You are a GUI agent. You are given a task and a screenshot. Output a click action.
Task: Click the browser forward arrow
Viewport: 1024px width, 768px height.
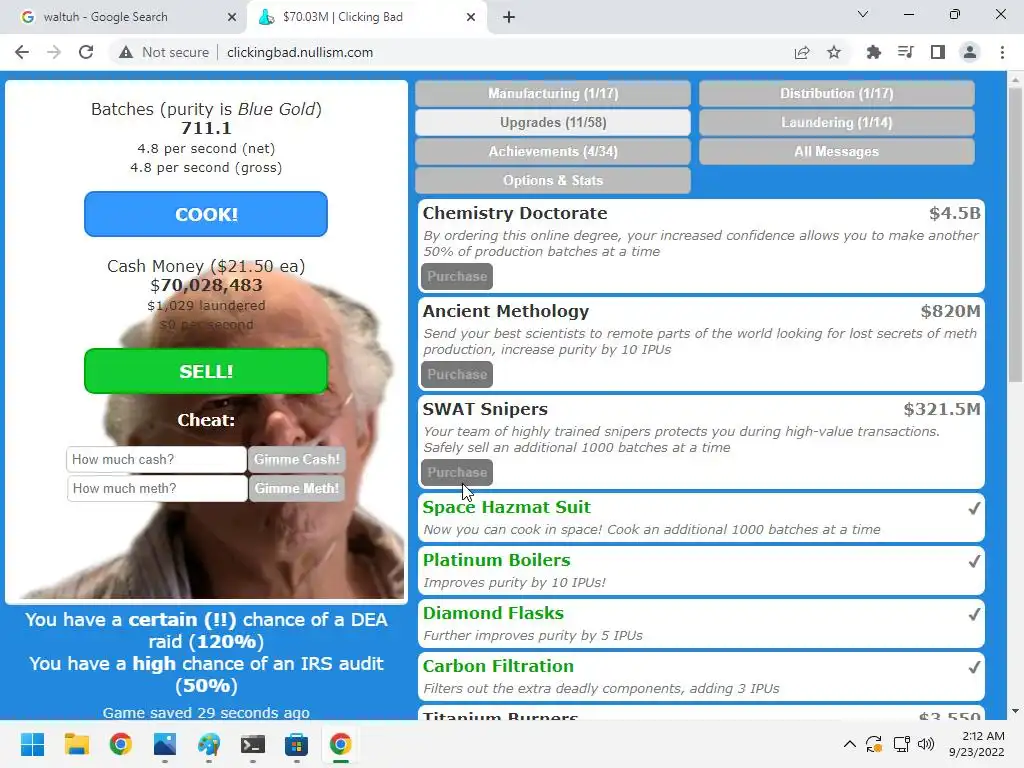54,52
